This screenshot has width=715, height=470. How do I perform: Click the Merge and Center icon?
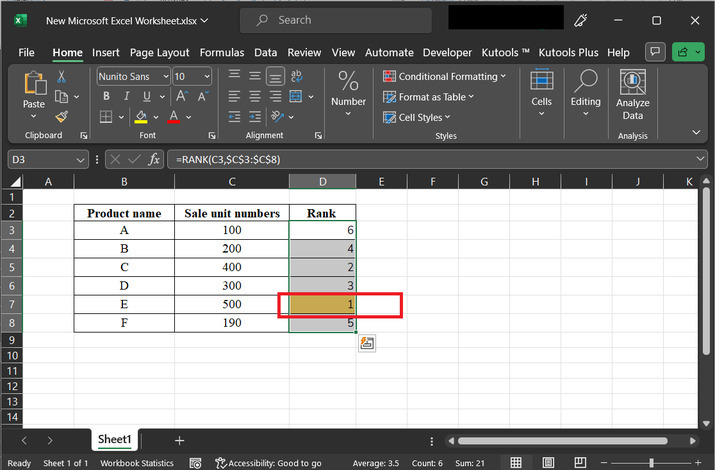(296, 96)
